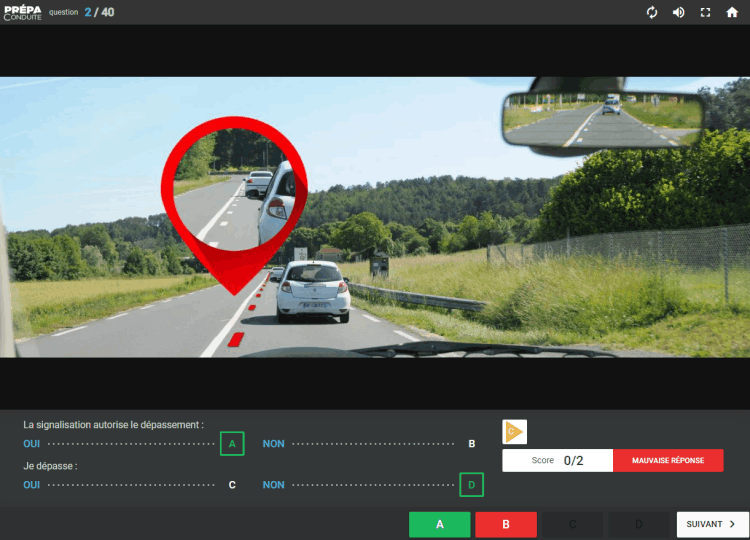Viewport: 750px width, 540px height.
Task: Click the chevron on the Suivant button
Action: (732, 524)
